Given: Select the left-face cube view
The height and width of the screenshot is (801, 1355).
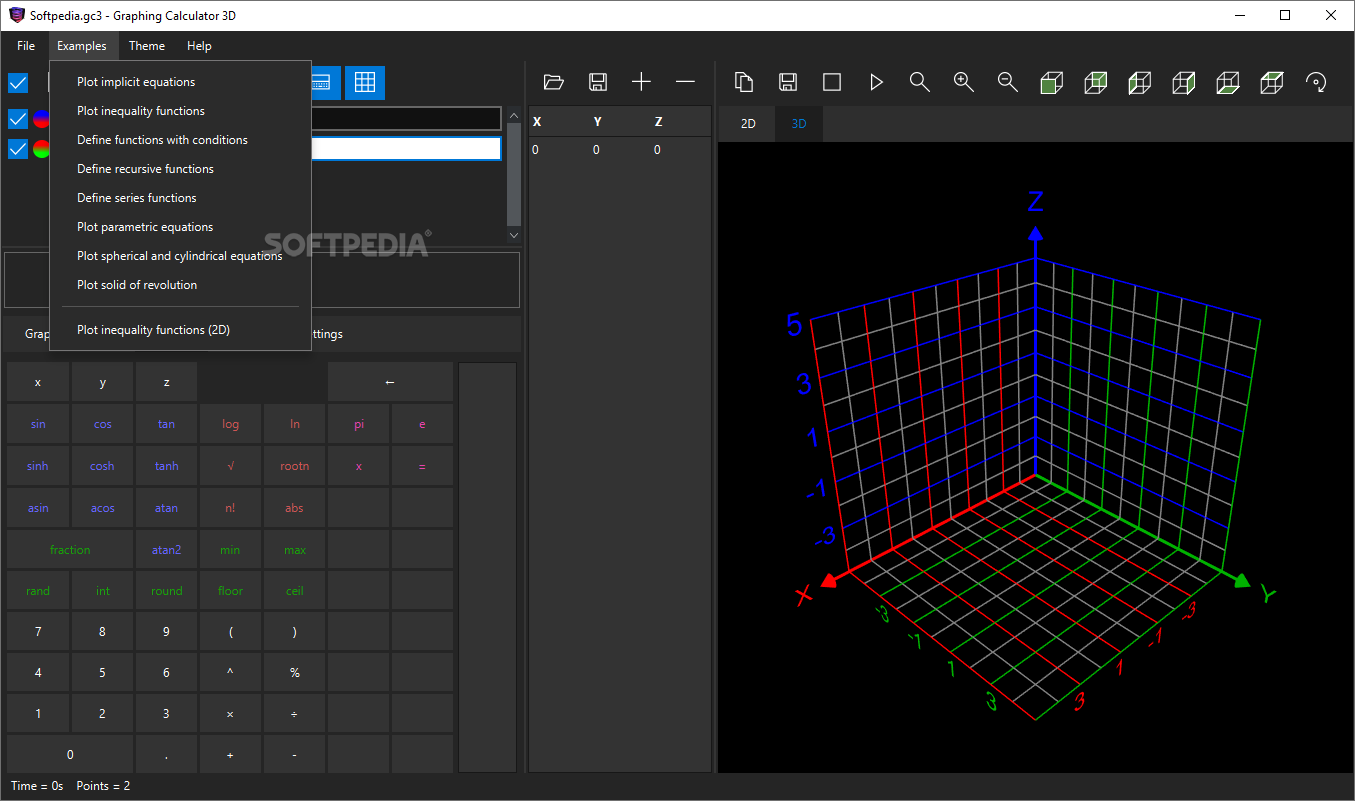Looking at the screenshot, I should tap(1140, 82).
